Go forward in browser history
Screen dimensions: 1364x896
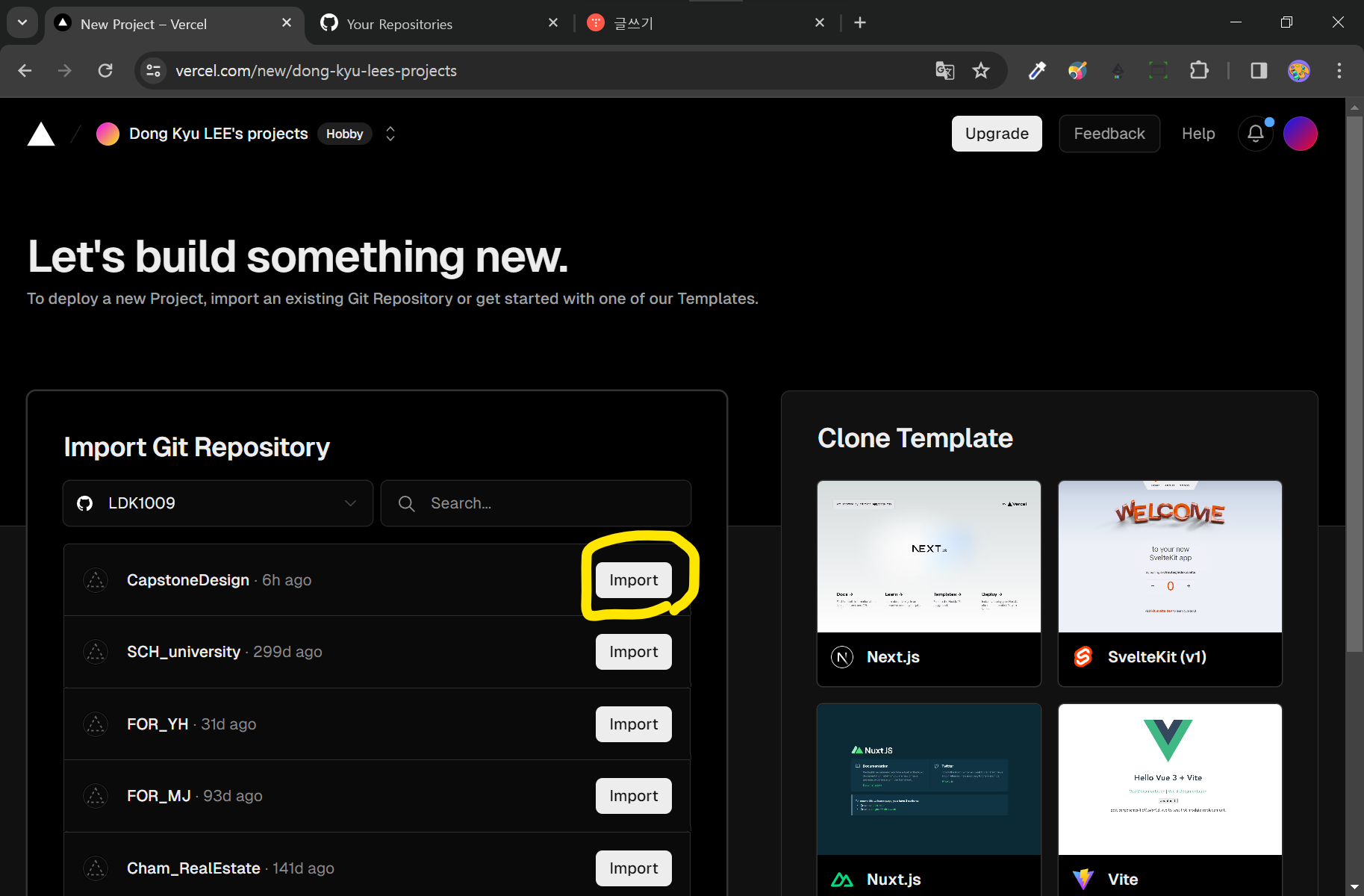tap(65, 70)
